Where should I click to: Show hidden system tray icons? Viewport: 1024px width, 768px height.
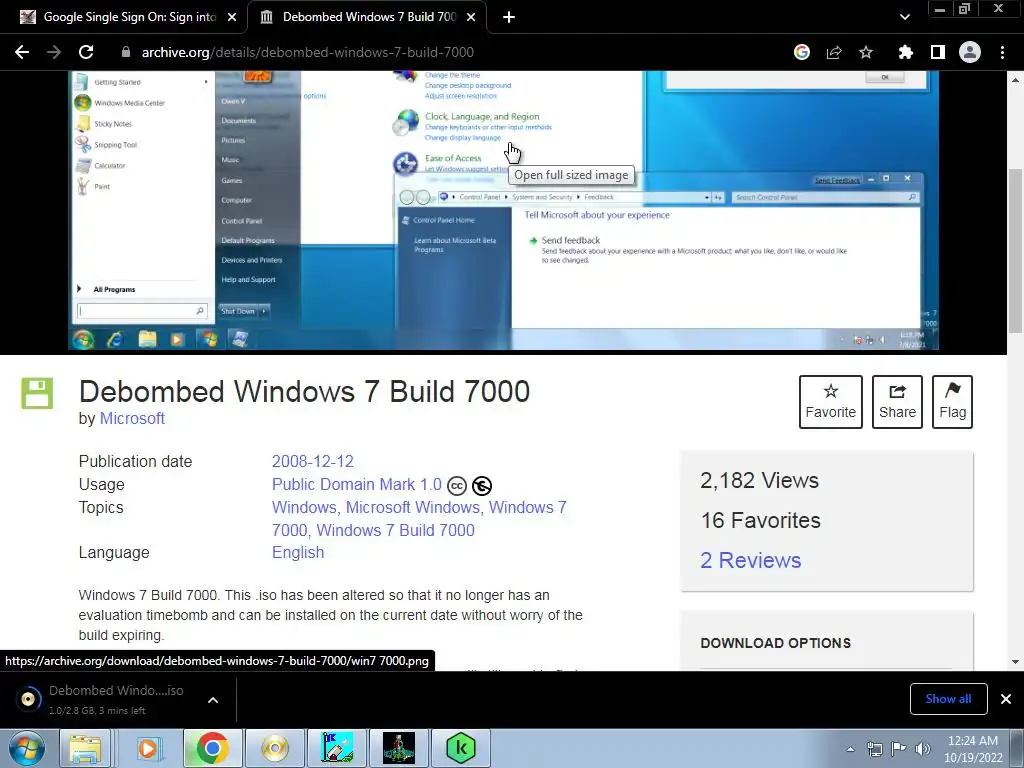point(850,749)
